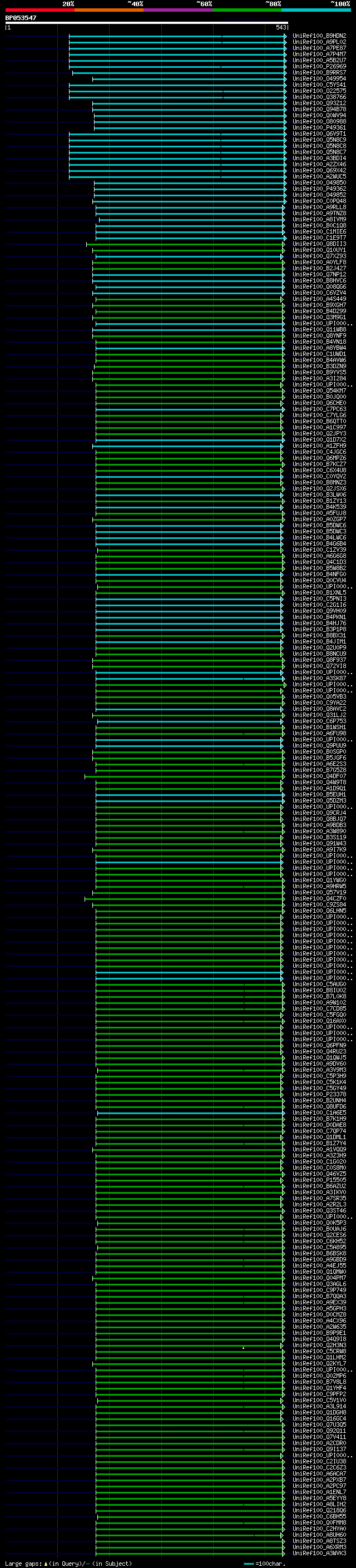Select the UniRef100_Q0K5P3 label

[x=319, y=1223]
